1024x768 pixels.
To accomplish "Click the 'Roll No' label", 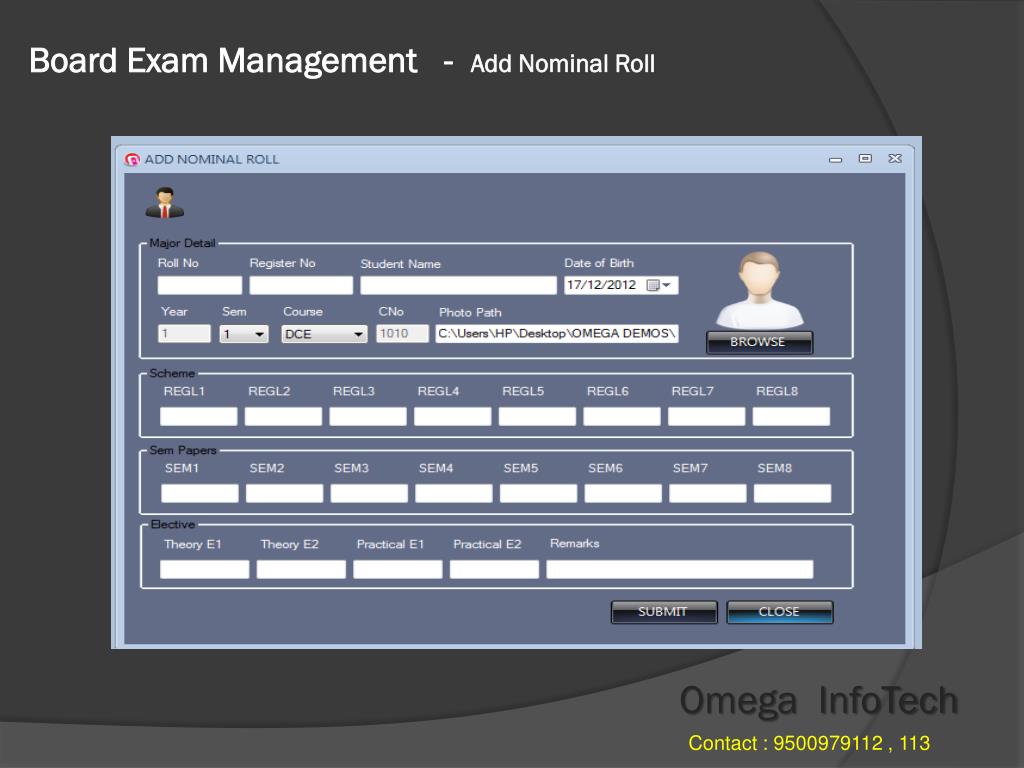I will 178,263.
